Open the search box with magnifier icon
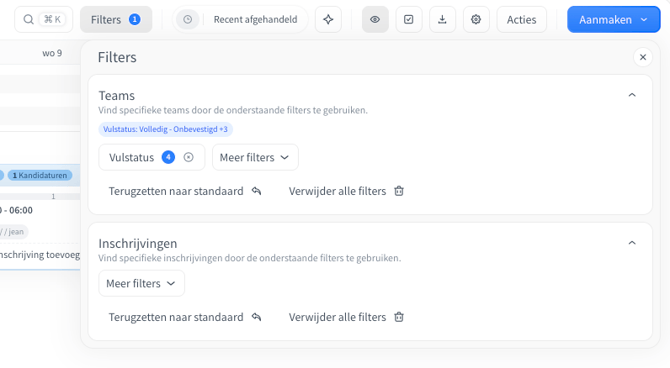This screenshot has width=670, height=368. tap(44, 19)
